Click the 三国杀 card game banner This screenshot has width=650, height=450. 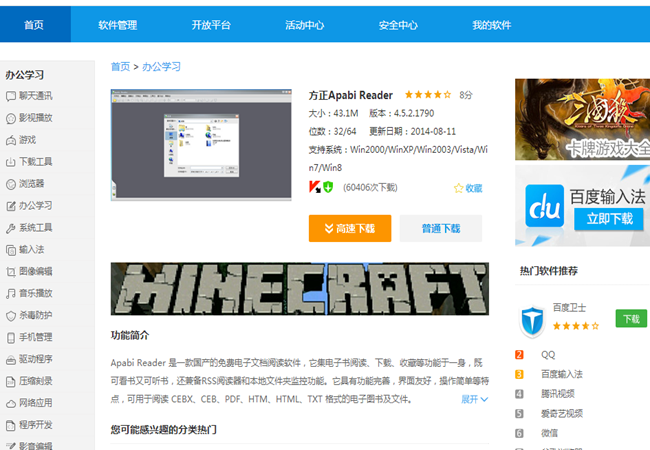582,119
